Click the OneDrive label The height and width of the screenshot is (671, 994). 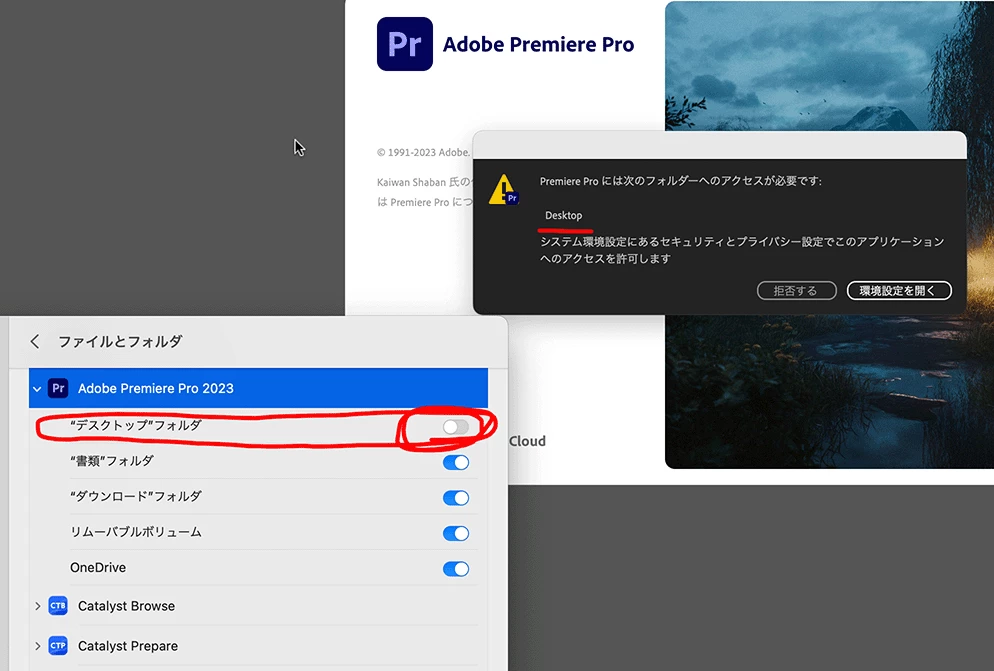point(98,567)
